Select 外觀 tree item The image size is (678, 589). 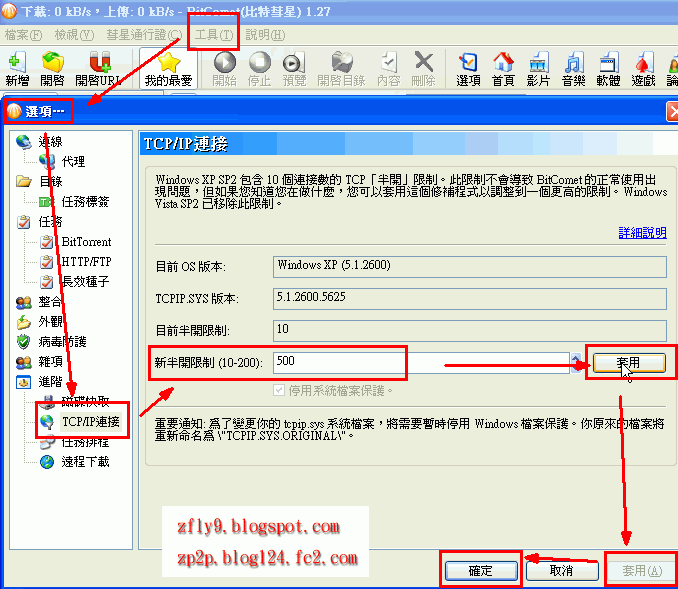coord(50,321)
